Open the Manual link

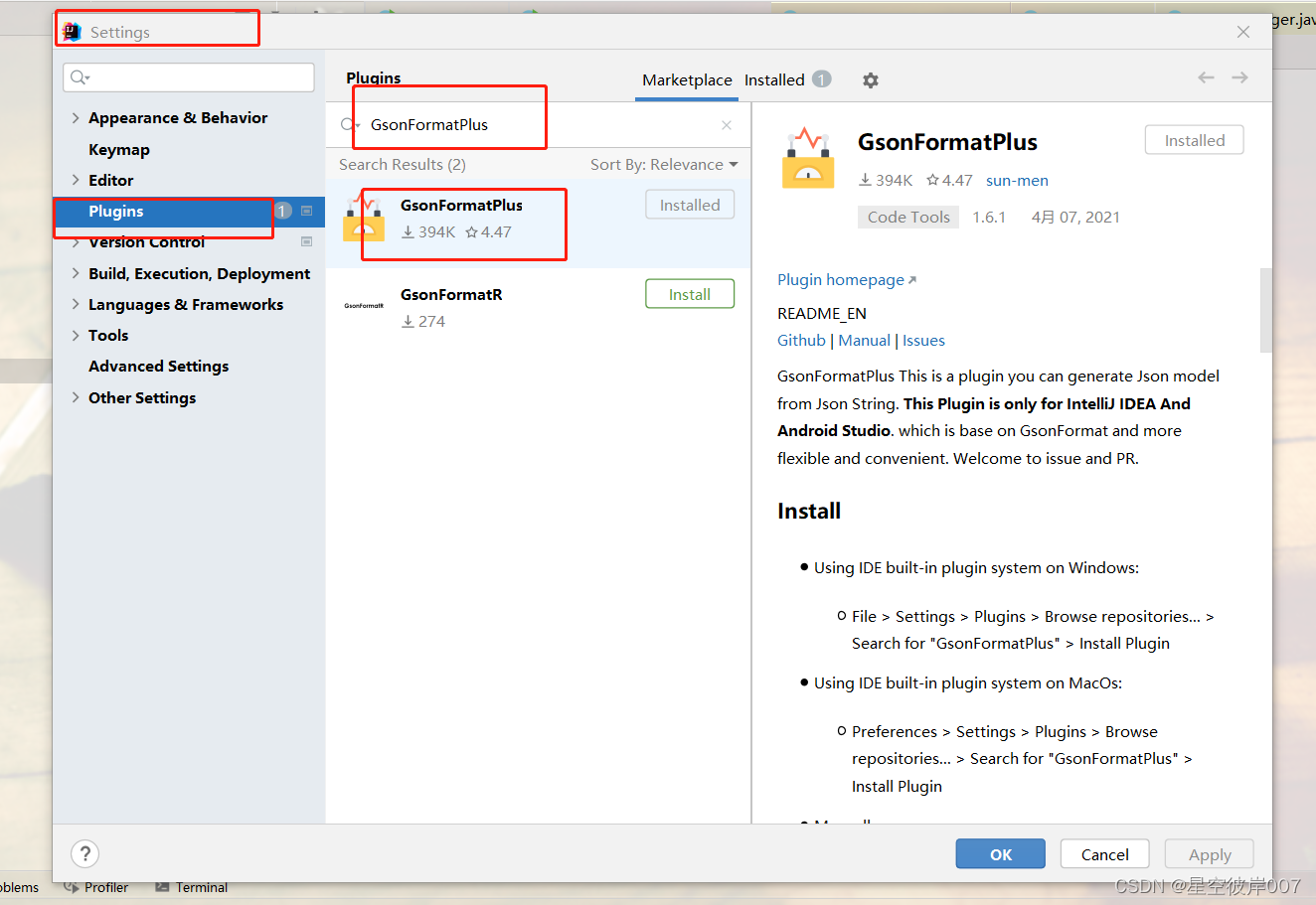tap(864, 341)
